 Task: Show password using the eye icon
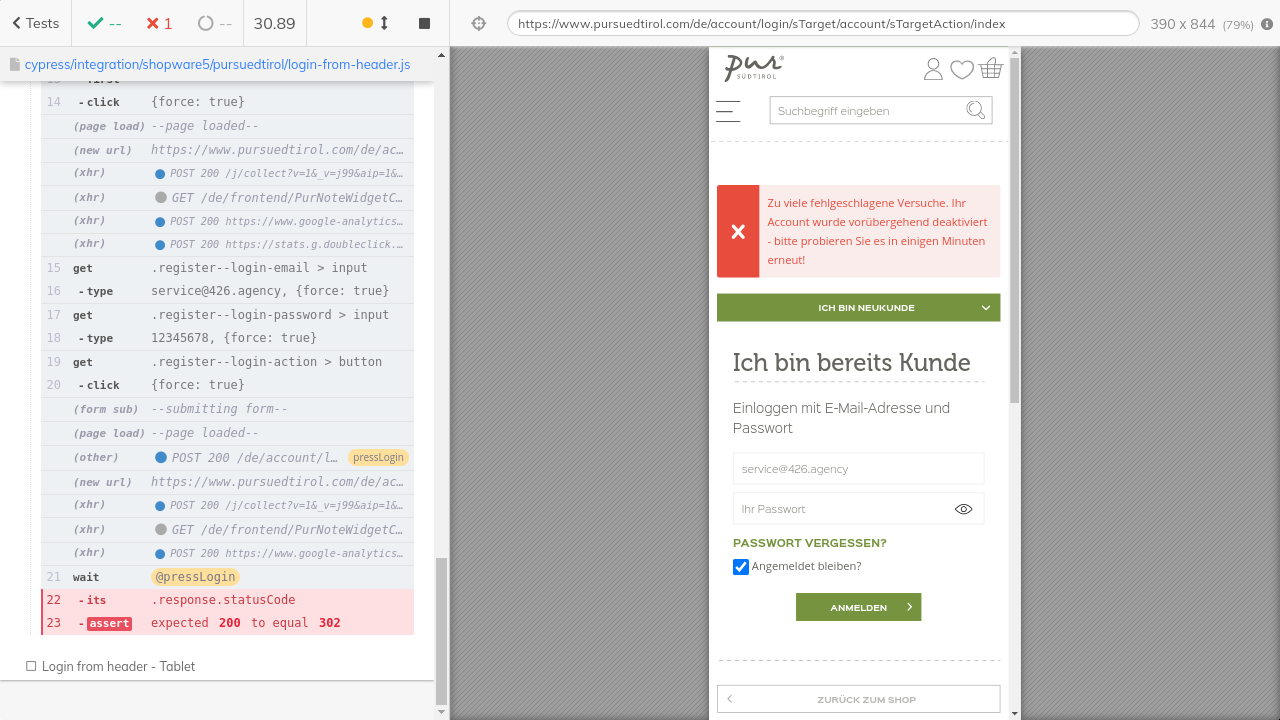click(x=963, y=509)
